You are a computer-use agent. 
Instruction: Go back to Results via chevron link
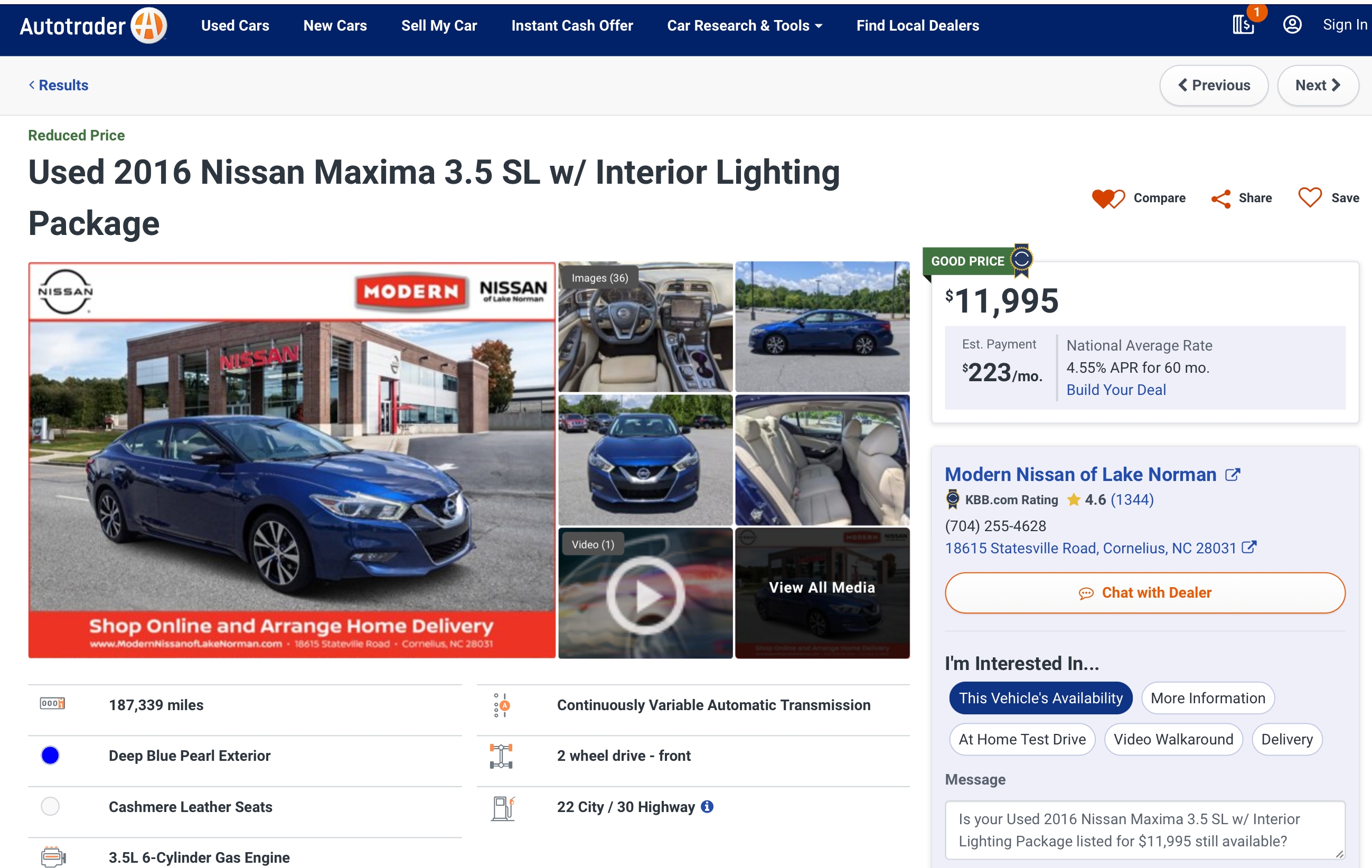click(59, 86)
